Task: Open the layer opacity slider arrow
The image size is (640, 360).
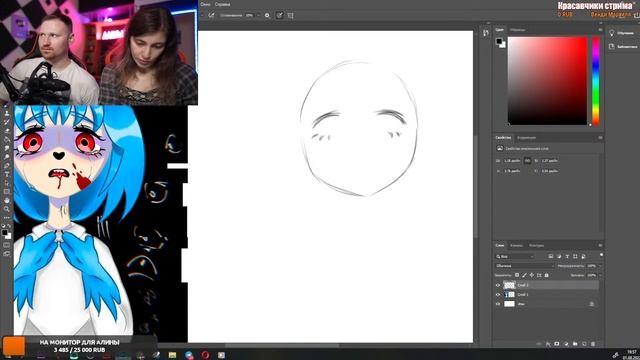Action: (x=600, y=266)
